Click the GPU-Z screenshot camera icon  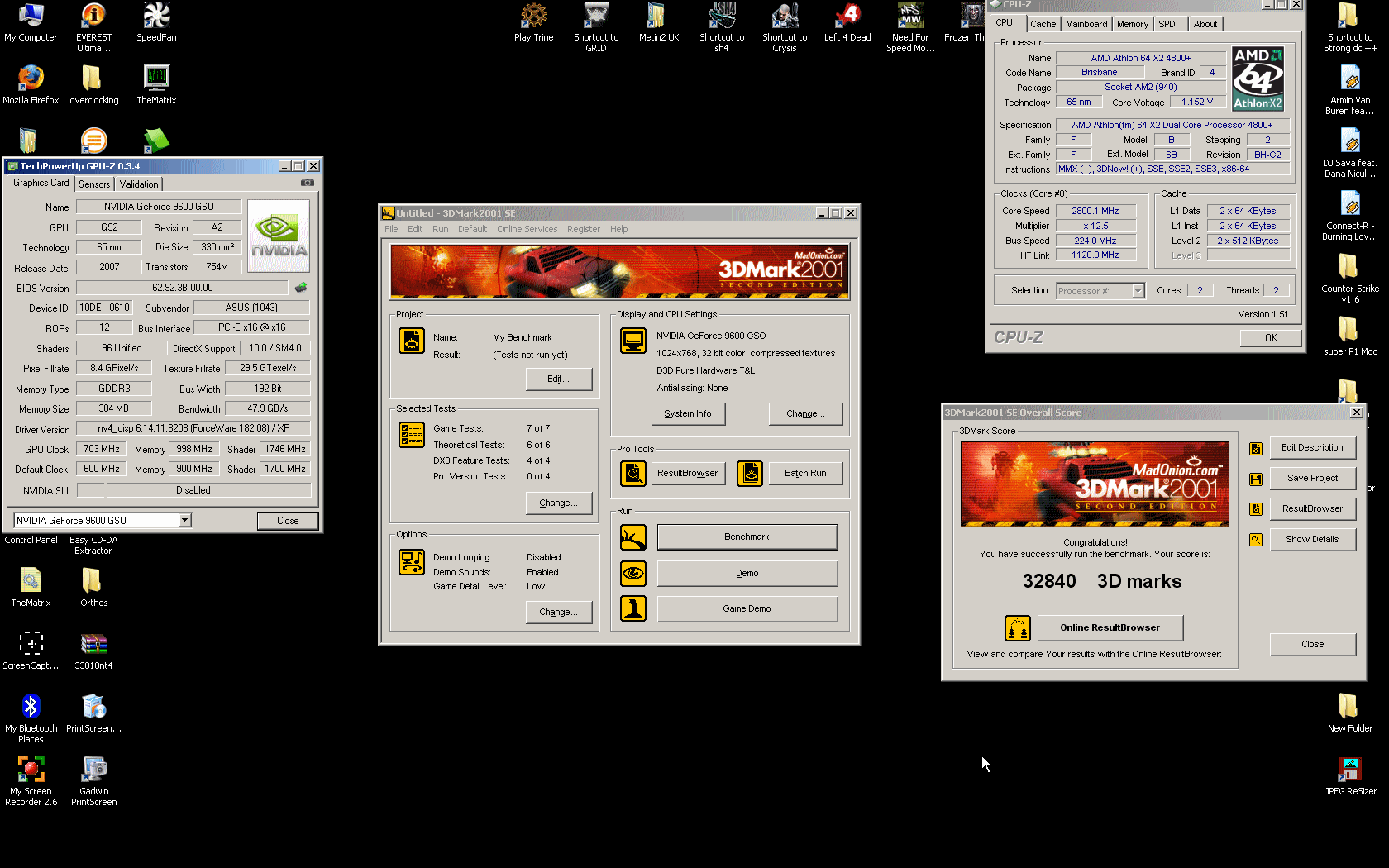tap(308, 183)
